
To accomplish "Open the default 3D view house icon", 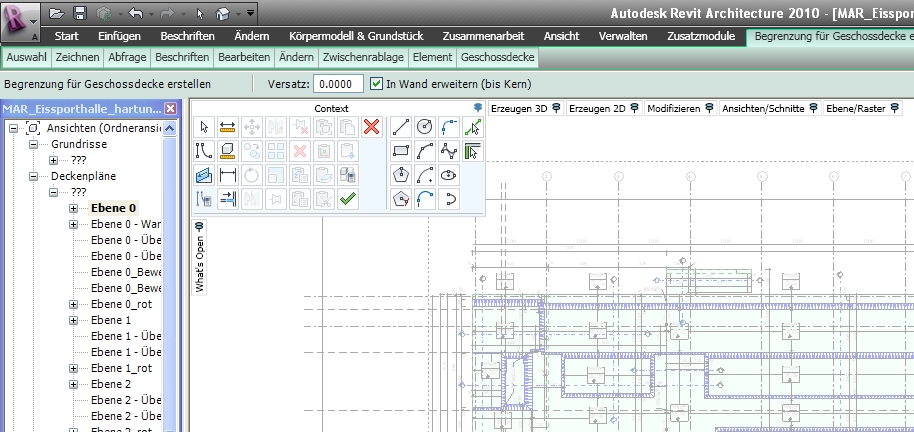I will click(x=223, y=13).
